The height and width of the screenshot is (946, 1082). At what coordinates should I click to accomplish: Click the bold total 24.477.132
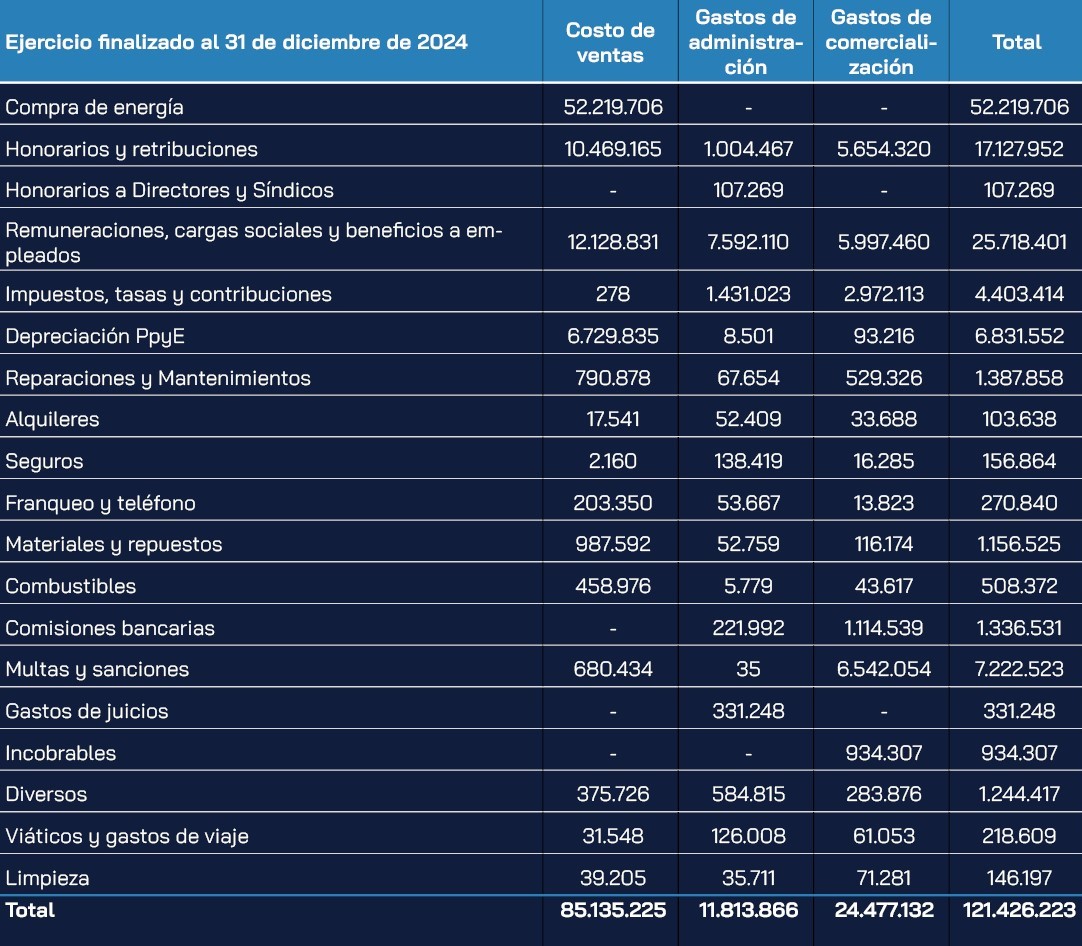click(x=883, y=910)
